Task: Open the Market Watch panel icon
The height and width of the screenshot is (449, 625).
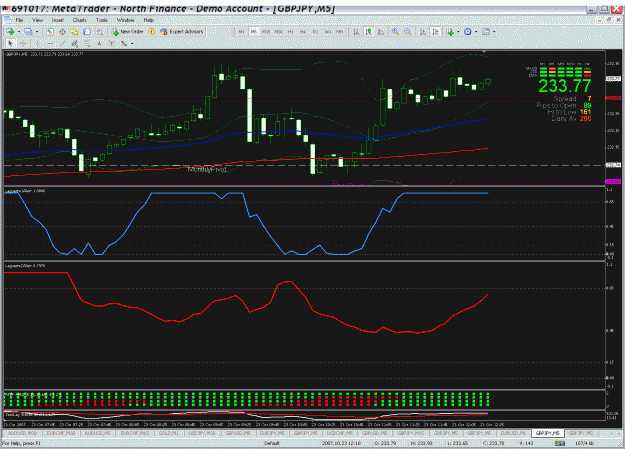Action: [x=50, y=32]
